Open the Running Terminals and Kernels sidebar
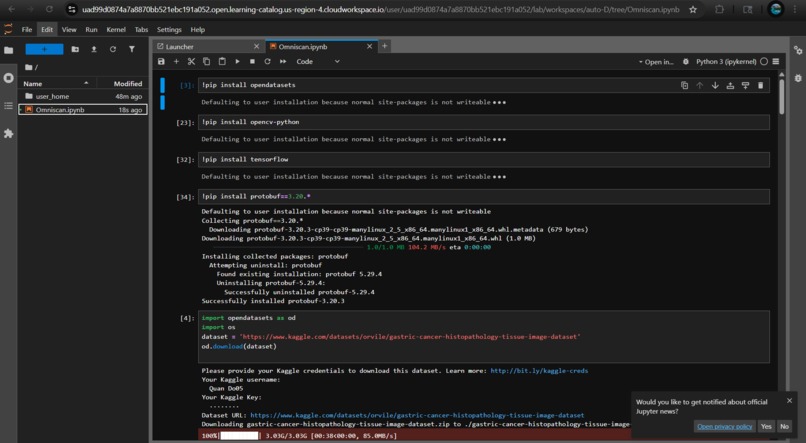The width and height of the screenshot is (806, 443). (x=8, y=78)
